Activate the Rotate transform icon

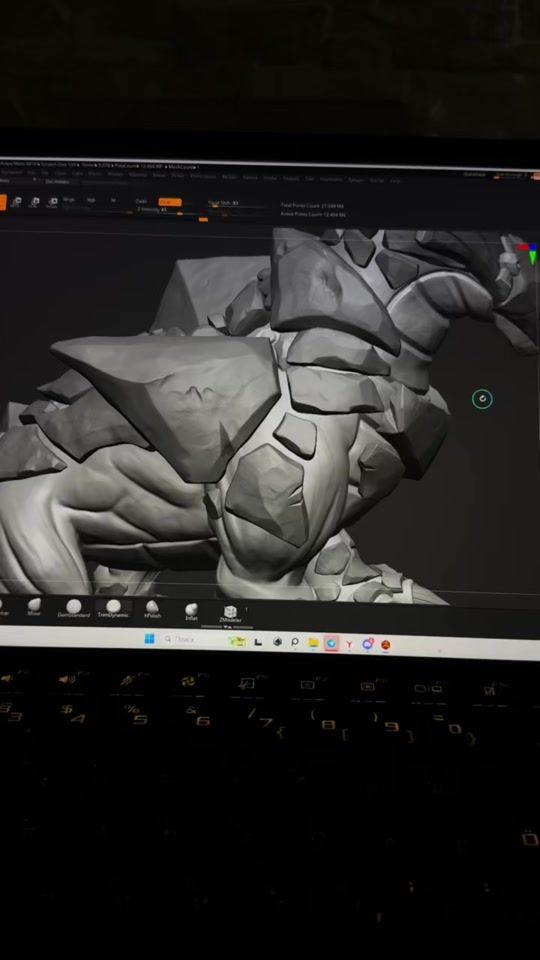53,201
